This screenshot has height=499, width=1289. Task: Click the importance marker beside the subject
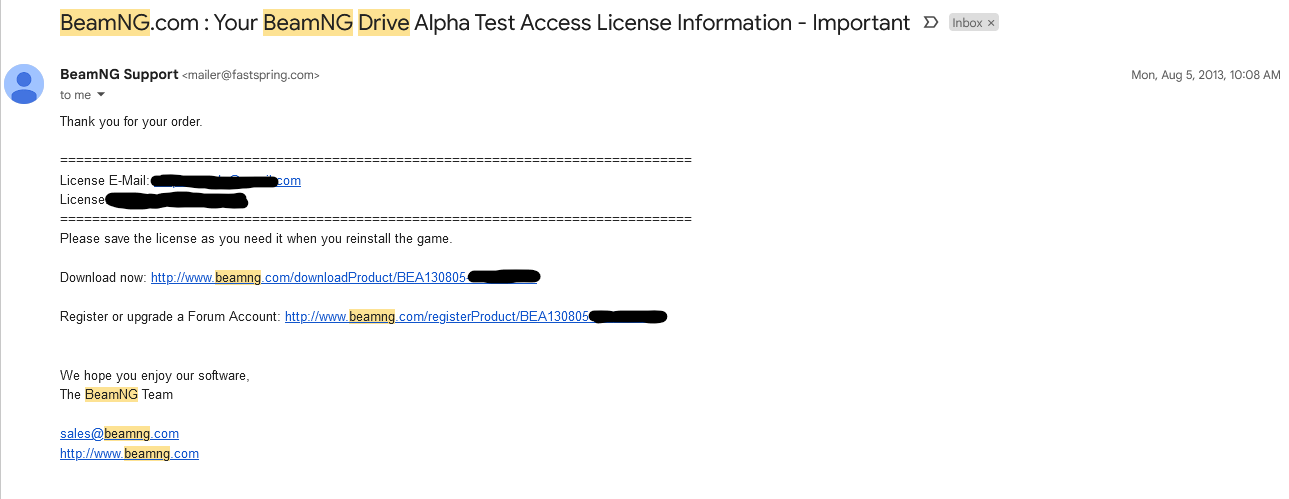point(930,23)
